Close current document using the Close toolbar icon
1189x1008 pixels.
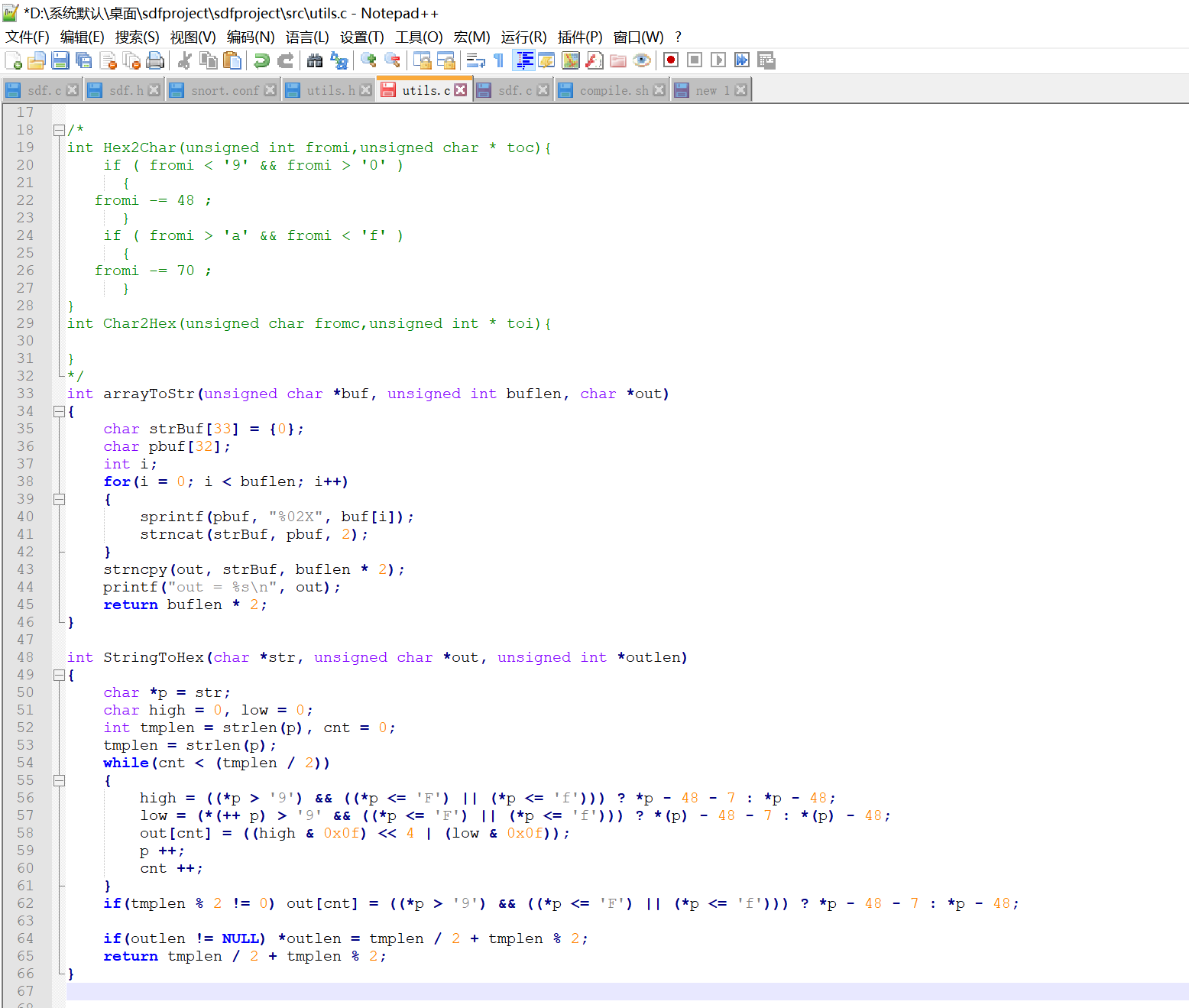tap(108, 60)
